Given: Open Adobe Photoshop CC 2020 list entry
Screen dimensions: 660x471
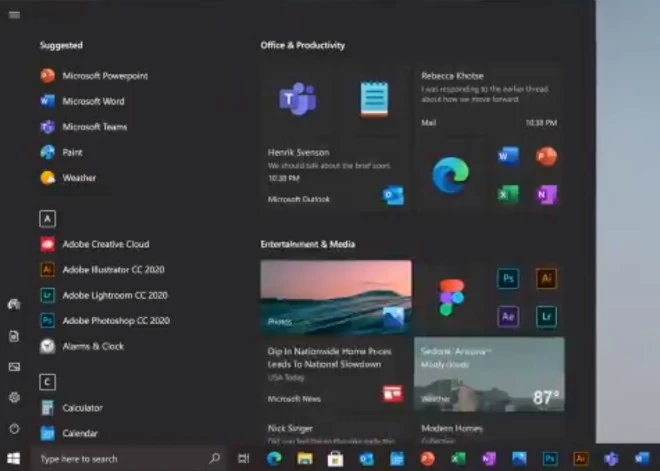Looking at the screenshot, I should 105,320.
